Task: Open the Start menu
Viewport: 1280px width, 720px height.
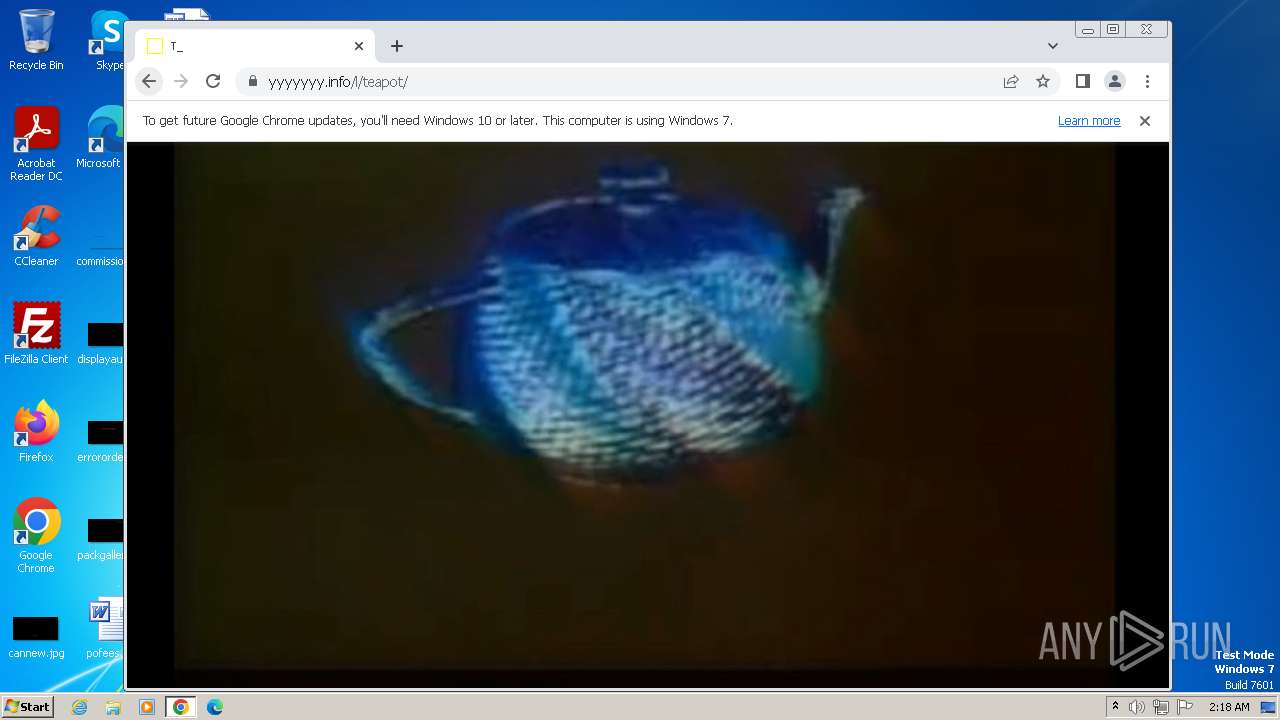Action: click(x=28, y=707)
